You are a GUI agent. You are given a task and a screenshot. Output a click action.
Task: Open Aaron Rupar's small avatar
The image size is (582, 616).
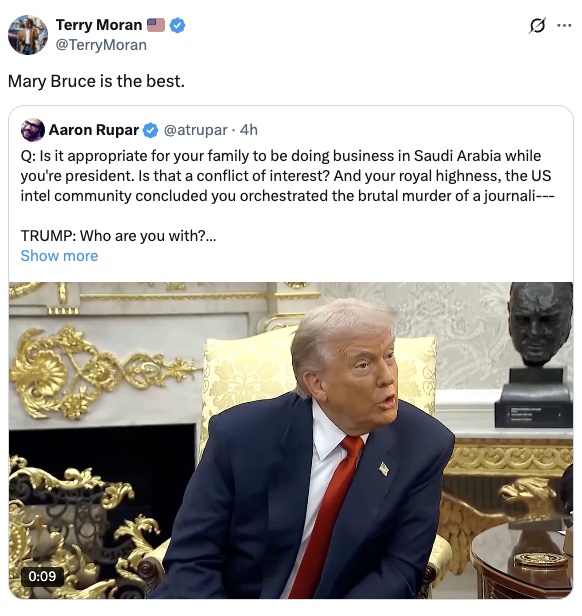[x=33, y=130]
